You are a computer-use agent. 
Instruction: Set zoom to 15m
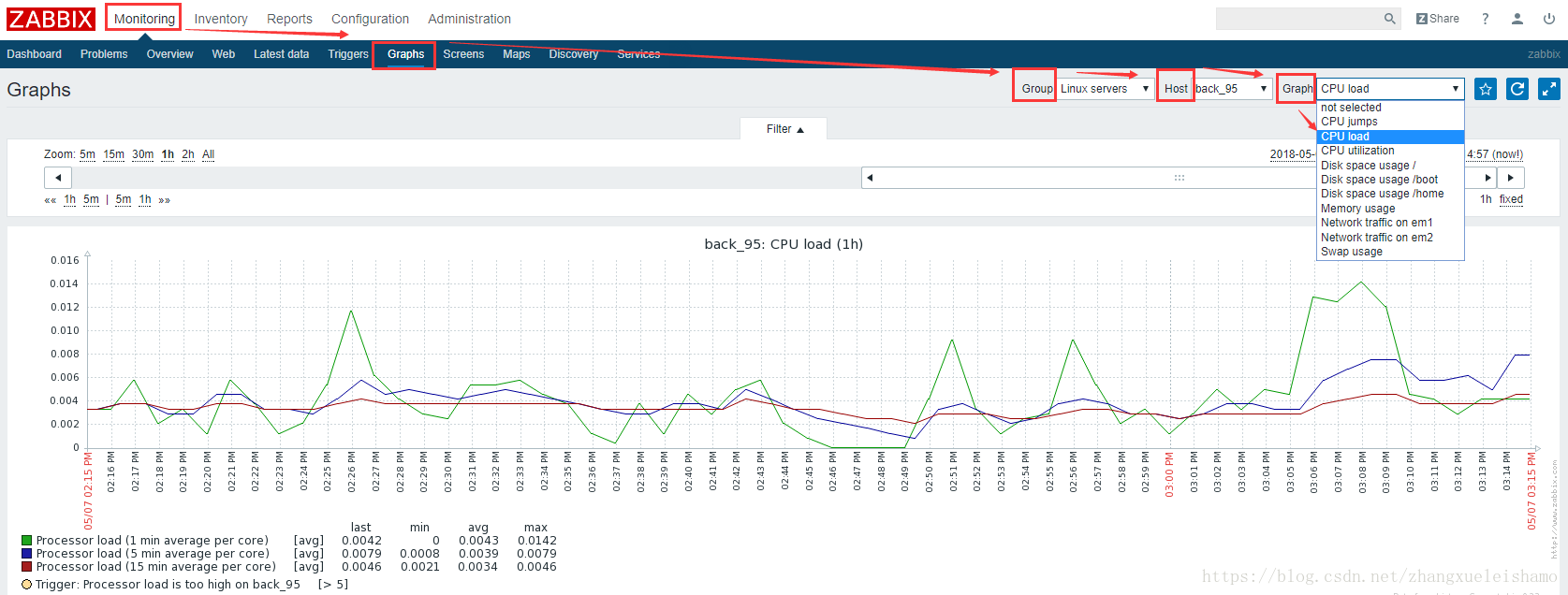[113, 154]
